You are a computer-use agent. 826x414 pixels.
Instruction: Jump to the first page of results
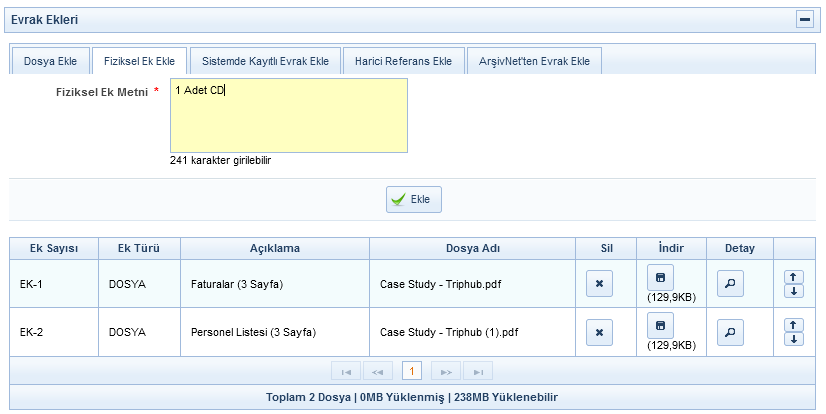346,372
